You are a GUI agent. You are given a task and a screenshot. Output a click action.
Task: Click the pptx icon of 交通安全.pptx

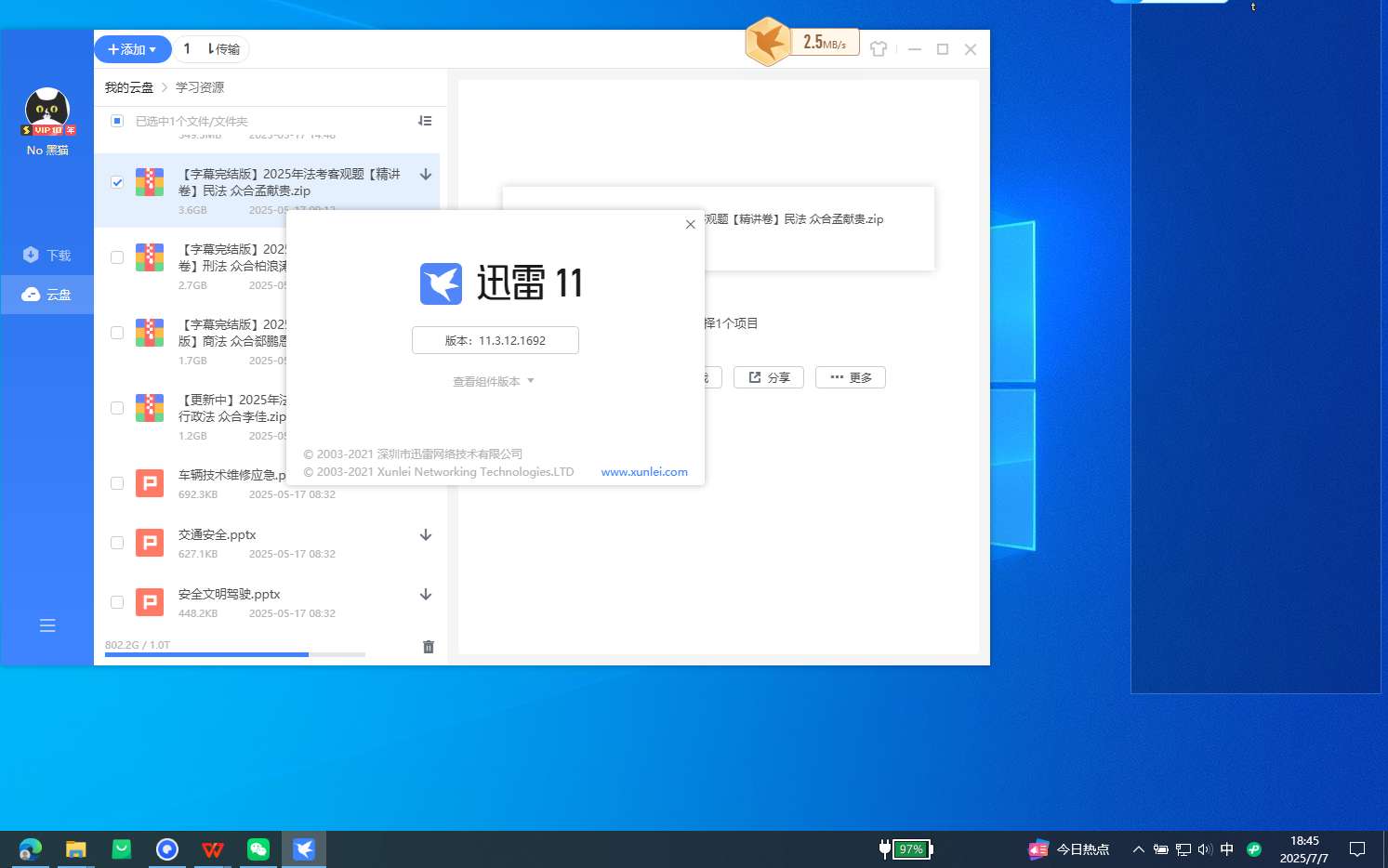(150, 543)
